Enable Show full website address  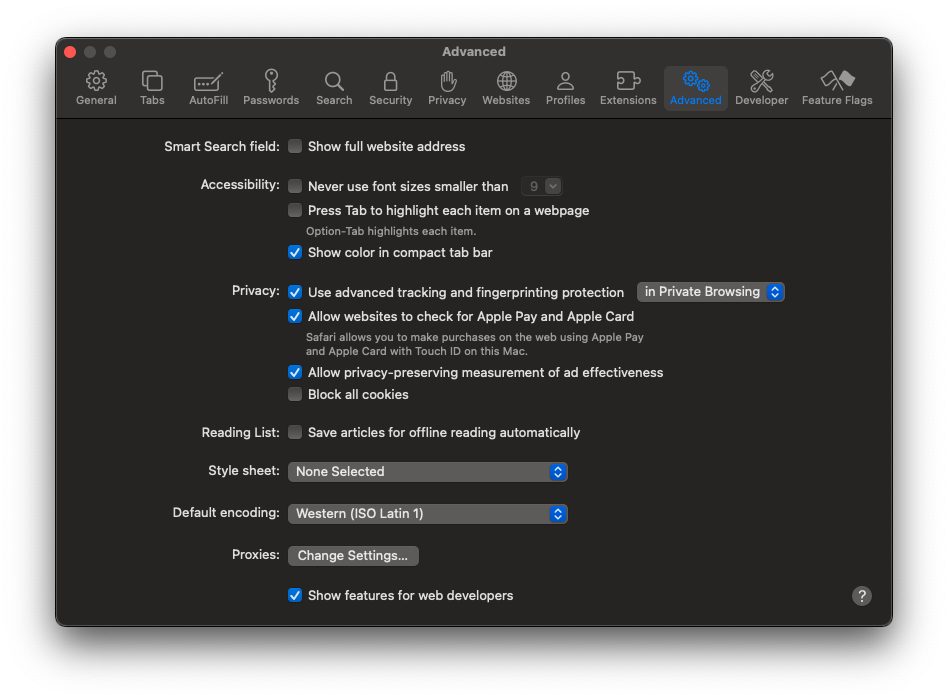point(295,146)
